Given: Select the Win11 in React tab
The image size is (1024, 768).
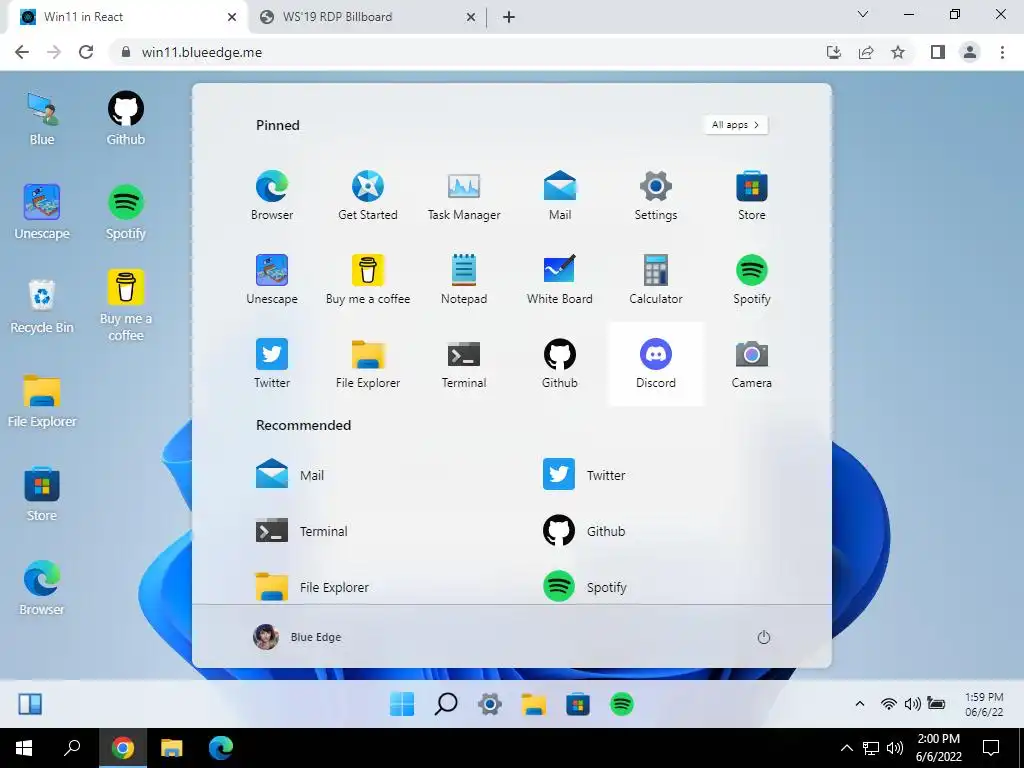Looking at the screenshot, I should (x=127, y=17).
